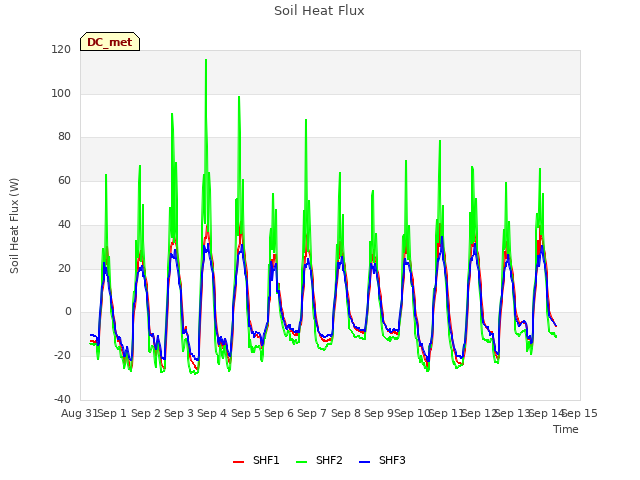Click the 120 y-axis tick label
The image size is (640, 480).
pos(61,49)
